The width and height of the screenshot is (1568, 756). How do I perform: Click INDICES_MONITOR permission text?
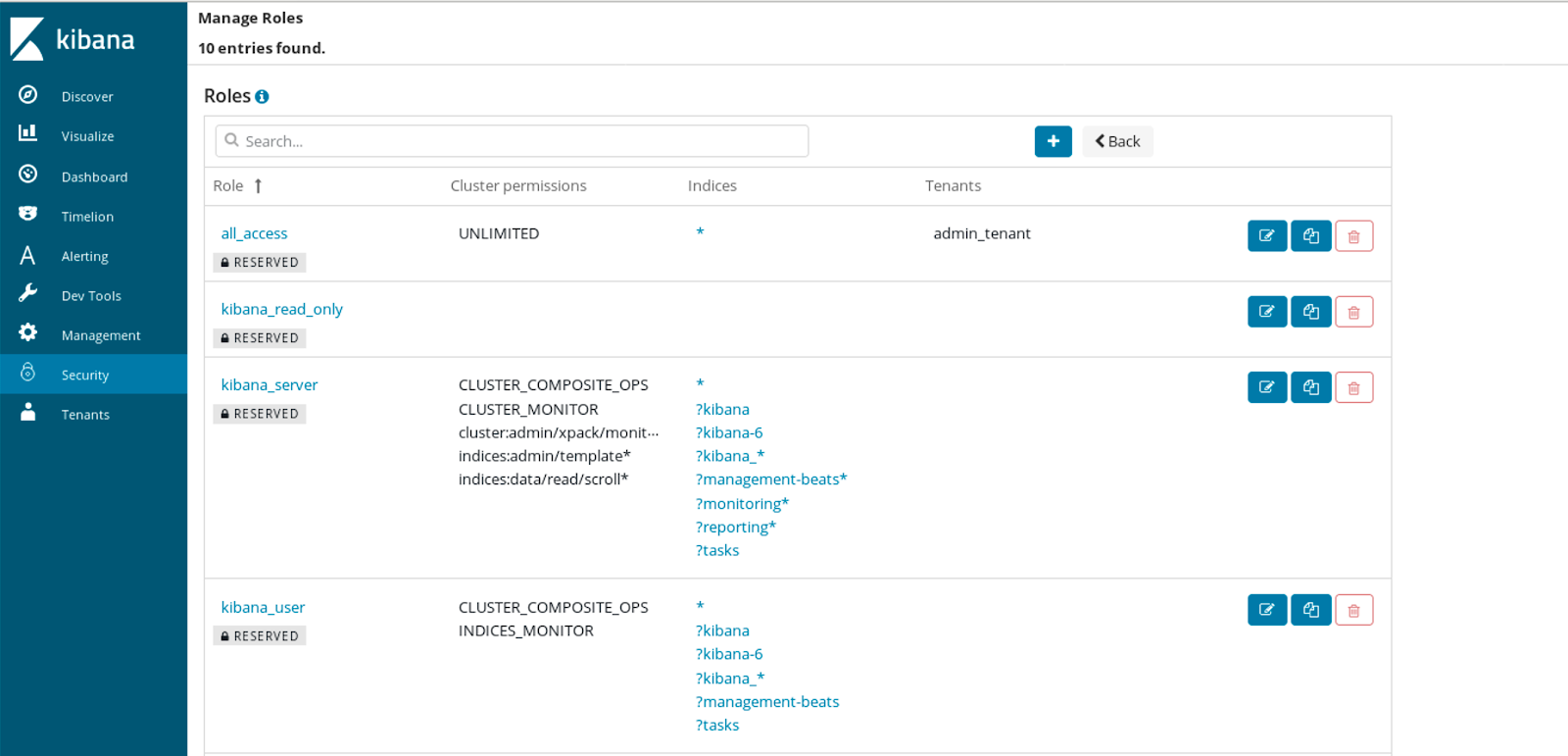[526, 630]
